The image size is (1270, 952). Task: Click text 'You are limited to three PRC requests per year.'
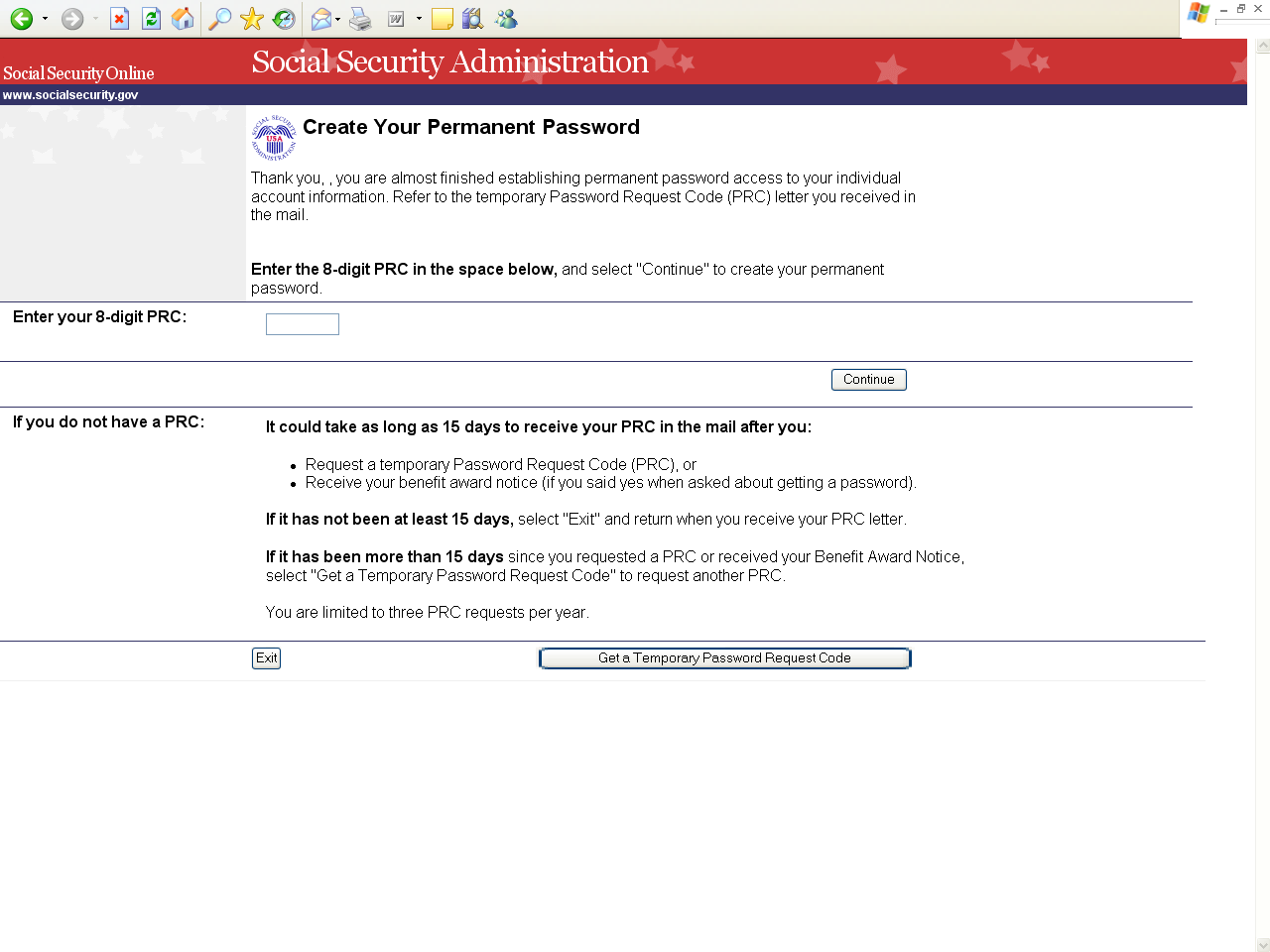(428, 613)
